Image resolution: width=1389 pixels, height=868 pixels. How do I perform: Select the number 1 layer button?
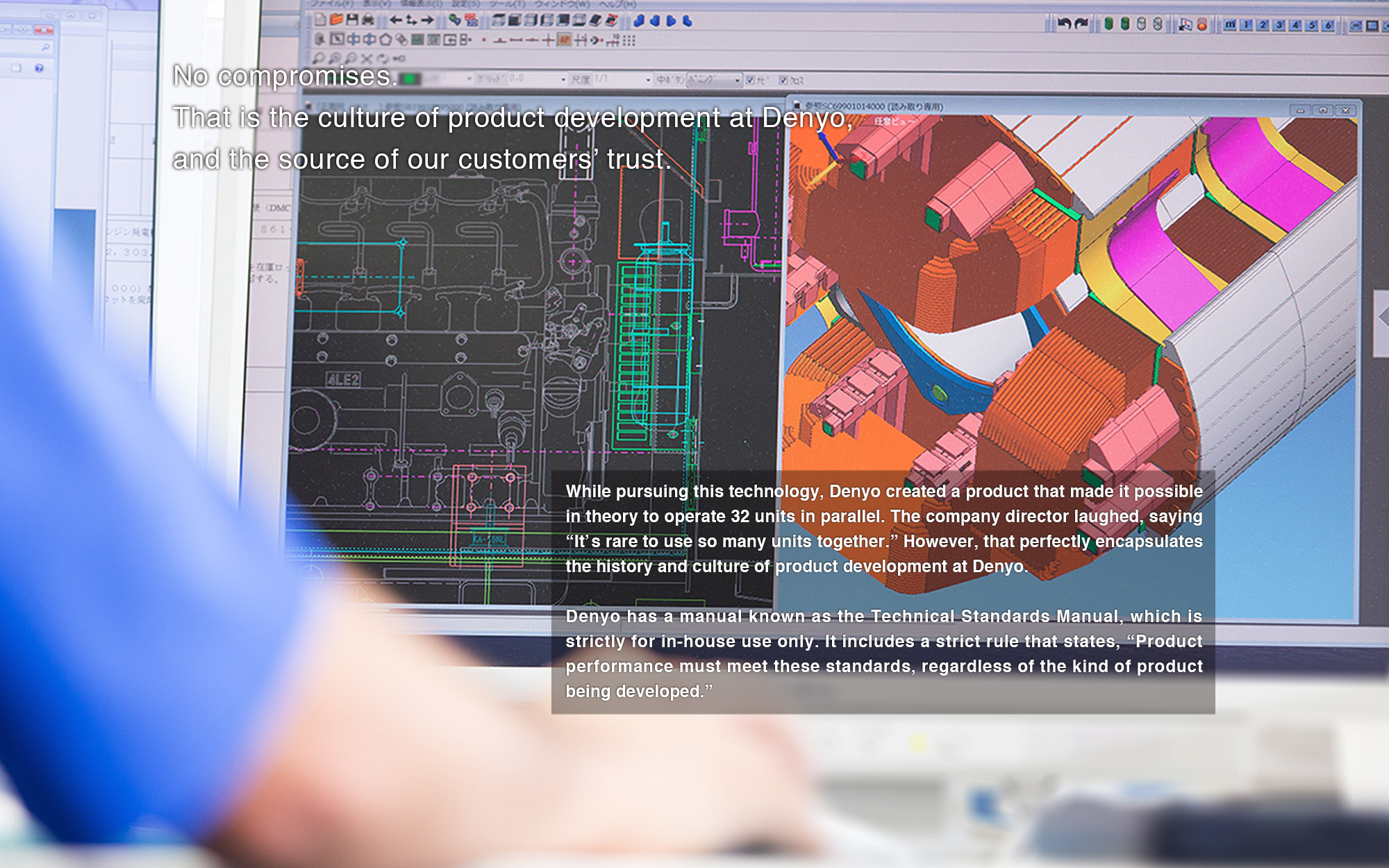[x=1247, y=25]
